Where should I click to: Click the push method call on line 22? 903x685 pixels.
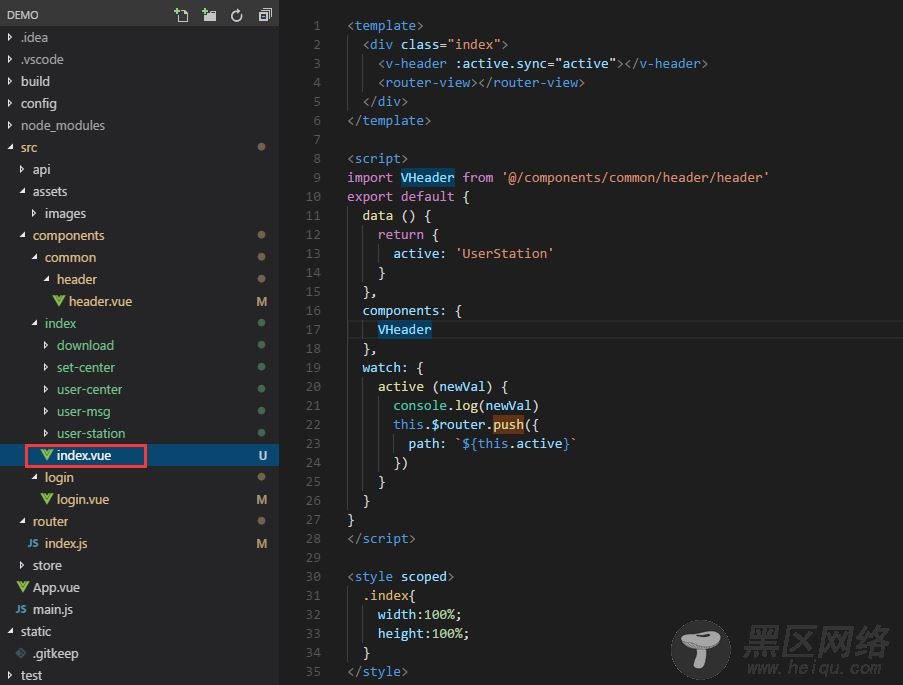coord(509,425)
